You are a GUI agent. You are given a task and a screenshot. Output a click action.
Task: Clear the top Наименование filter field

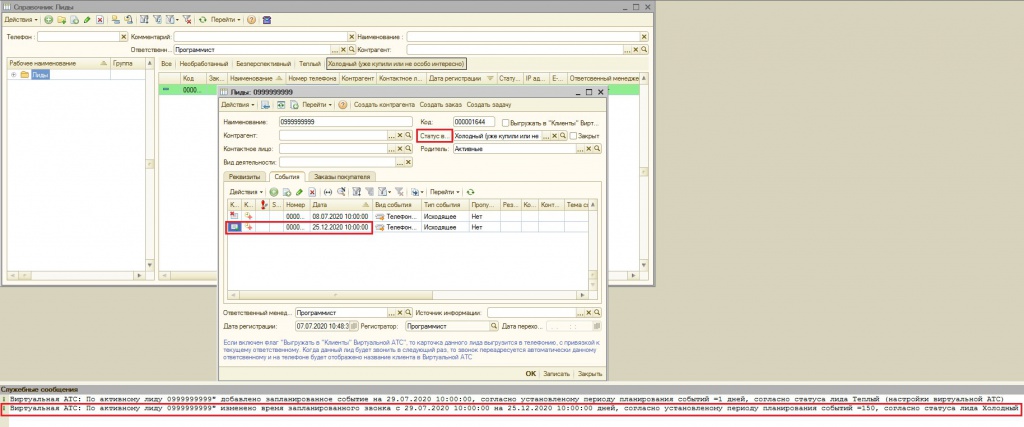(644, 37)
